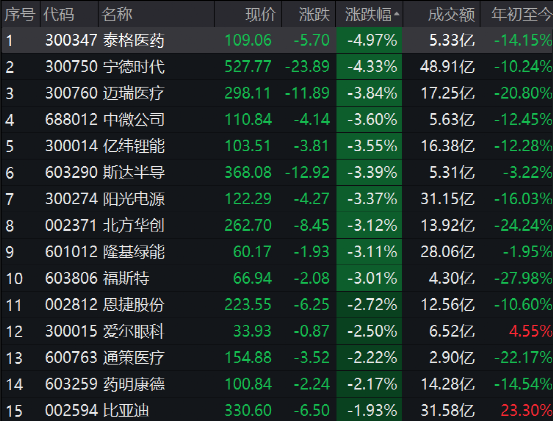Select 爱尔眼科 with red 4.55% gain
This screenshot has height=421, width=553.
[277, 331]
